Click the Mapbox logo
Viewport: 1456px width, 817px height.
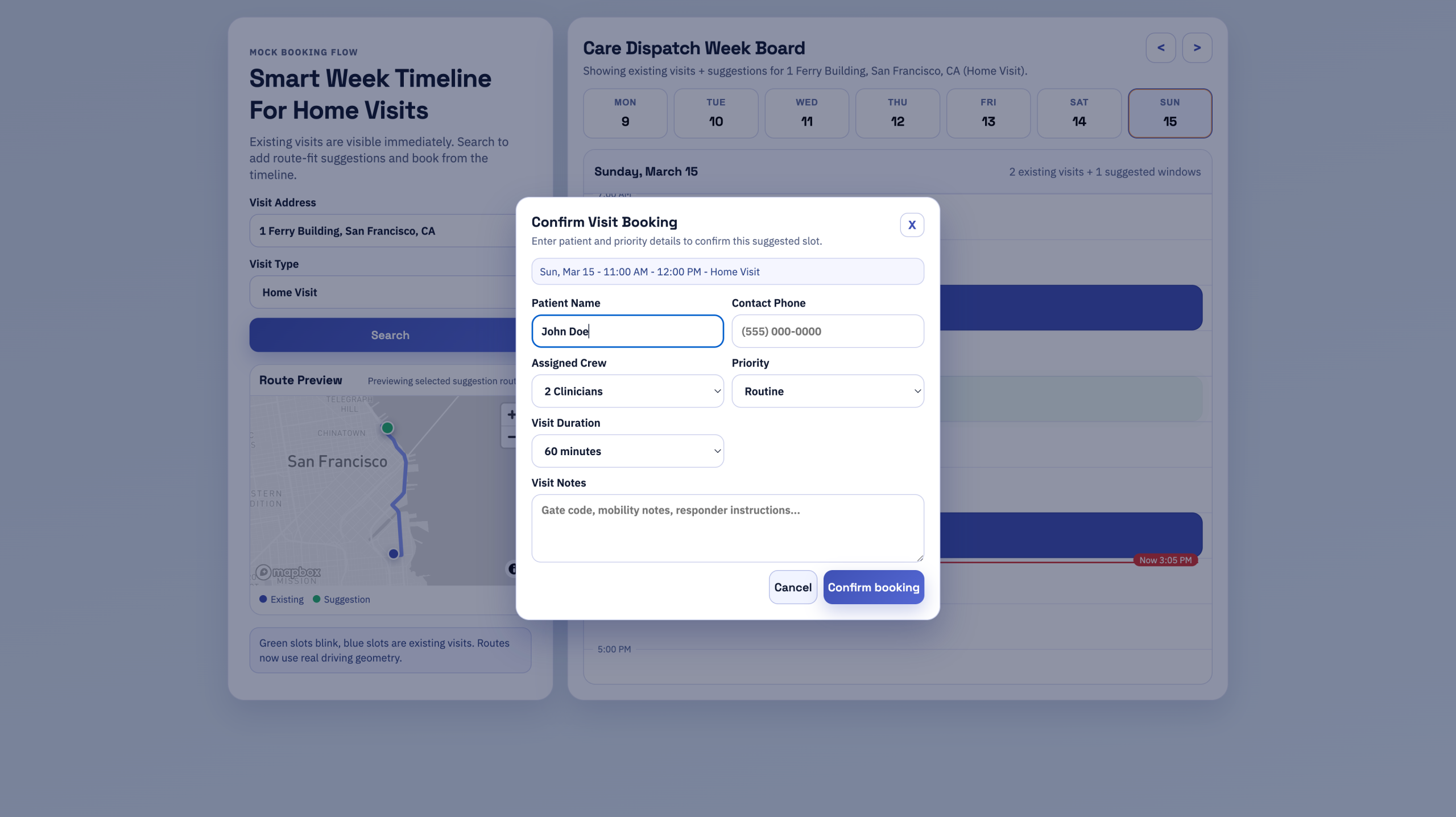[288, 572]
